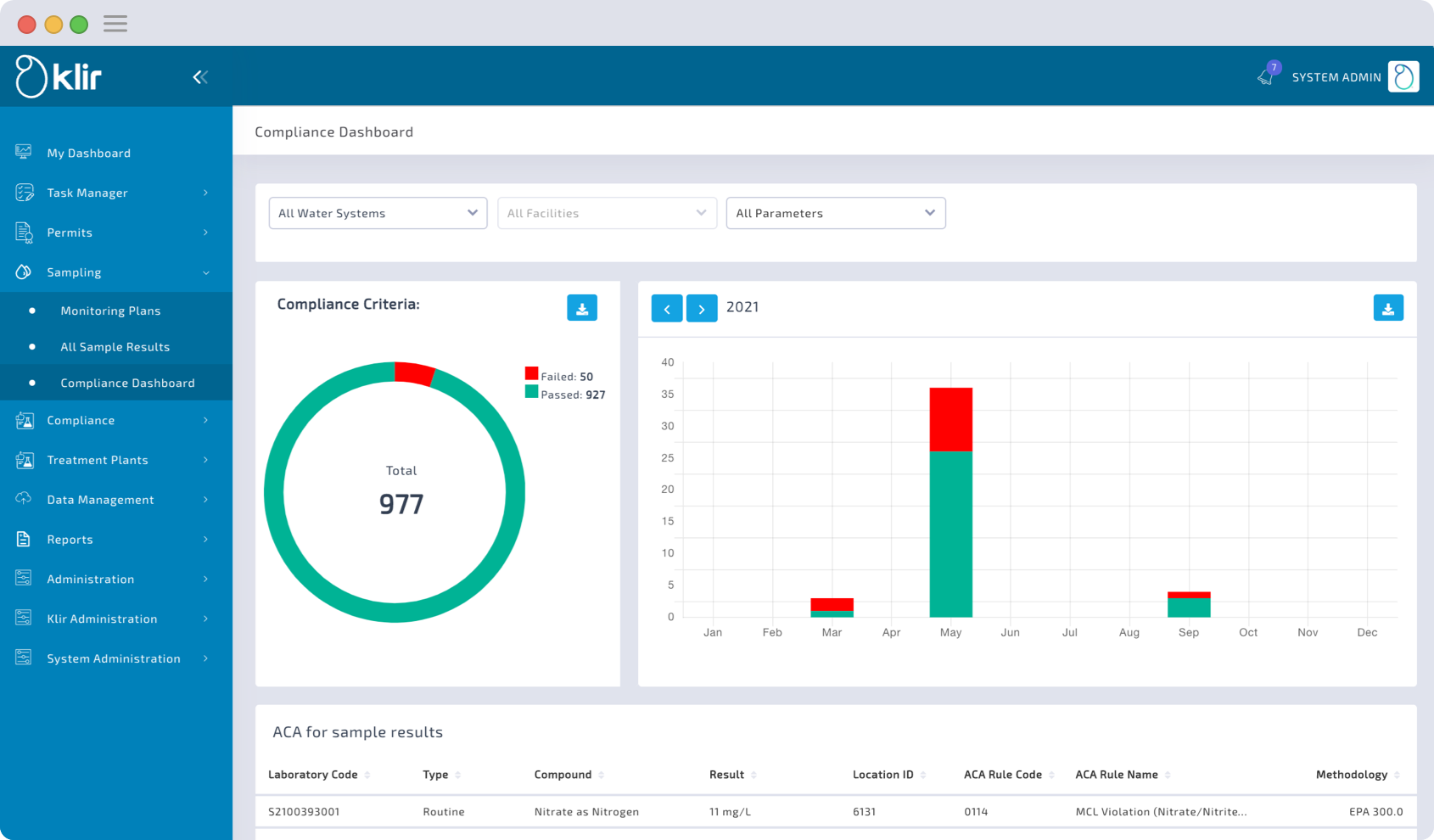
Task: Advance to next year in chart
Action: 702,308
